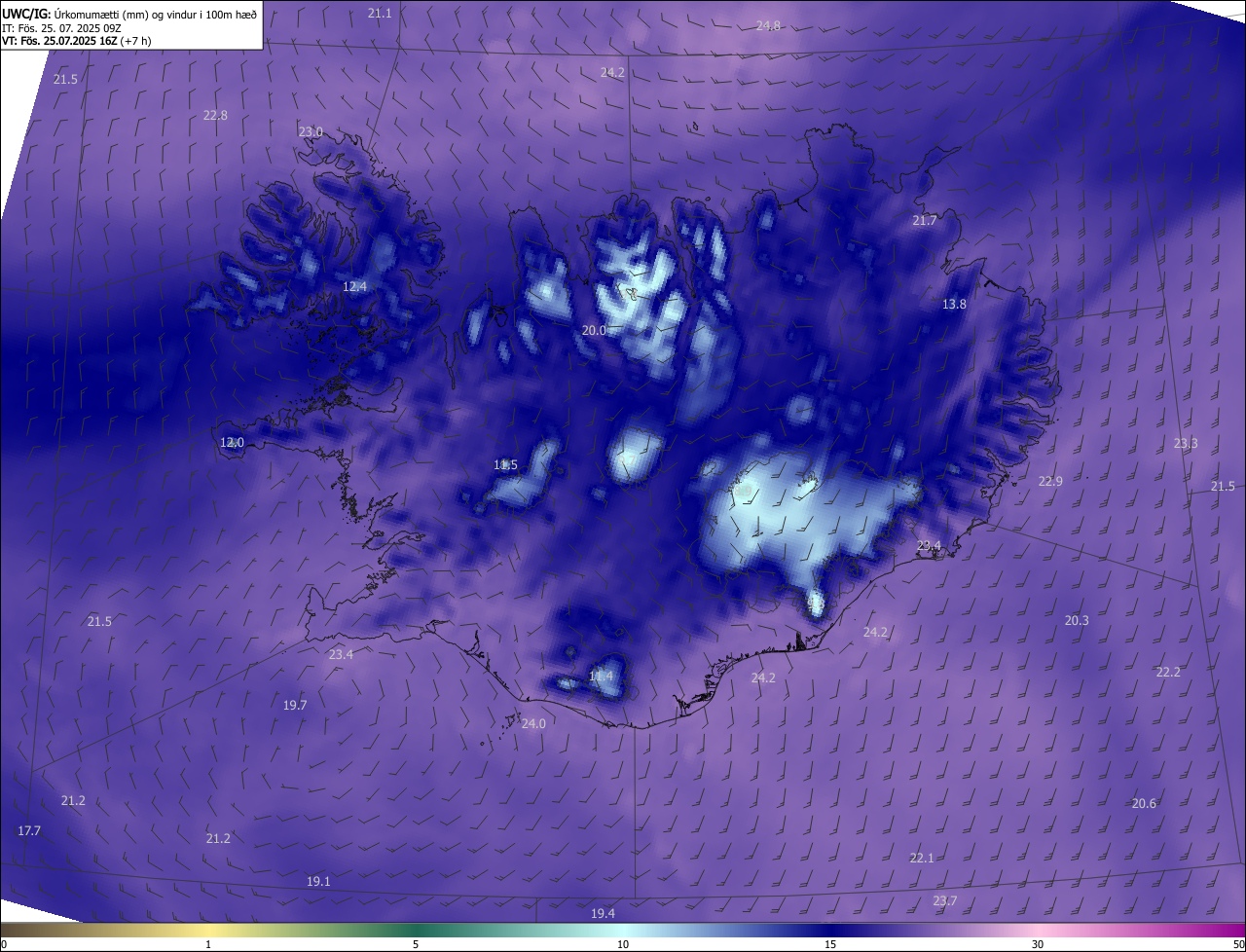1246x952 pixels.
Task: Select the 22.2 value label
Action: coord(1168,672)
